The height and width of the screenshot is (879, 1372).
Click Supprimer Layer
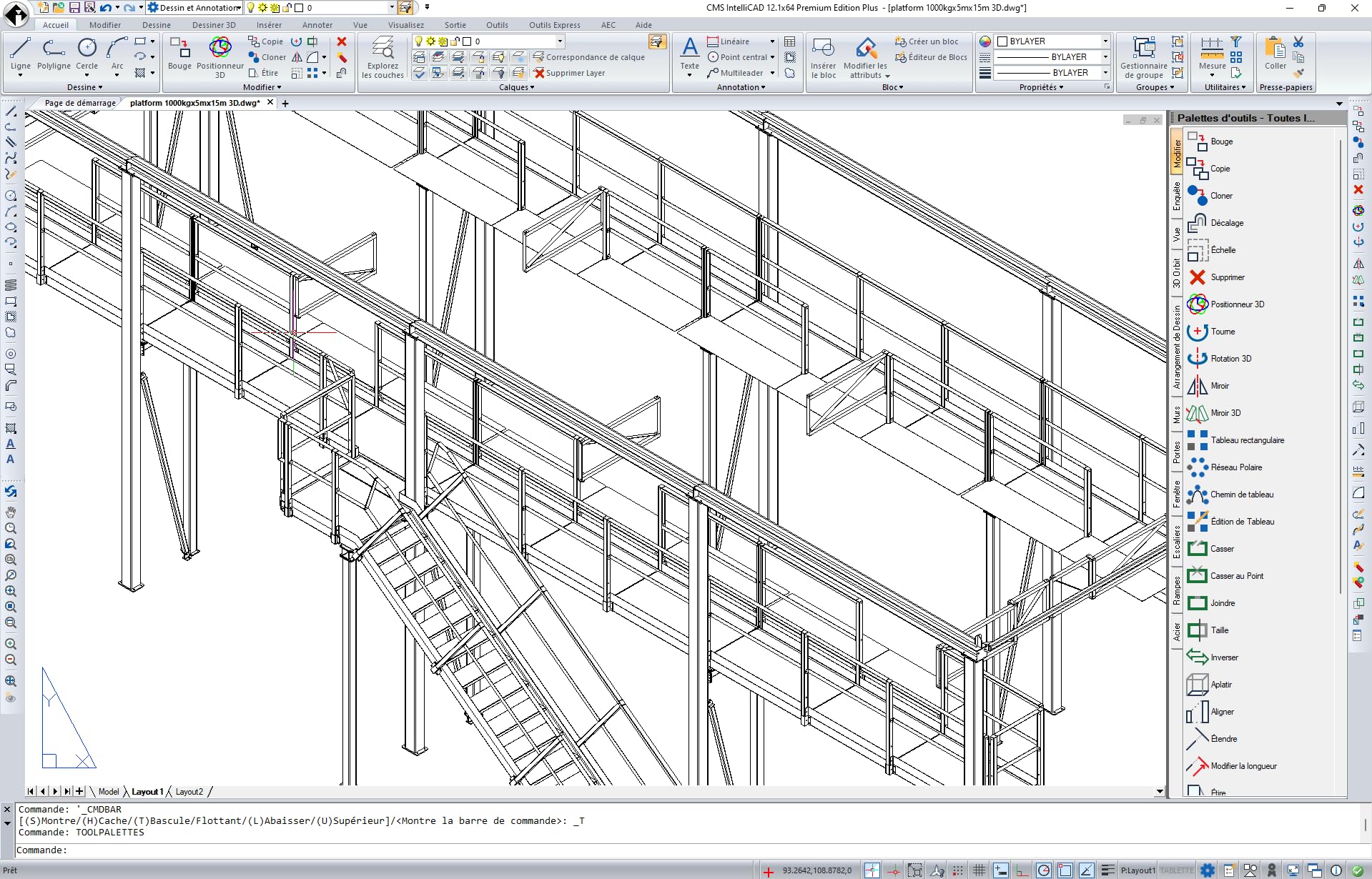pyautogui.click(x=569, y=73)
